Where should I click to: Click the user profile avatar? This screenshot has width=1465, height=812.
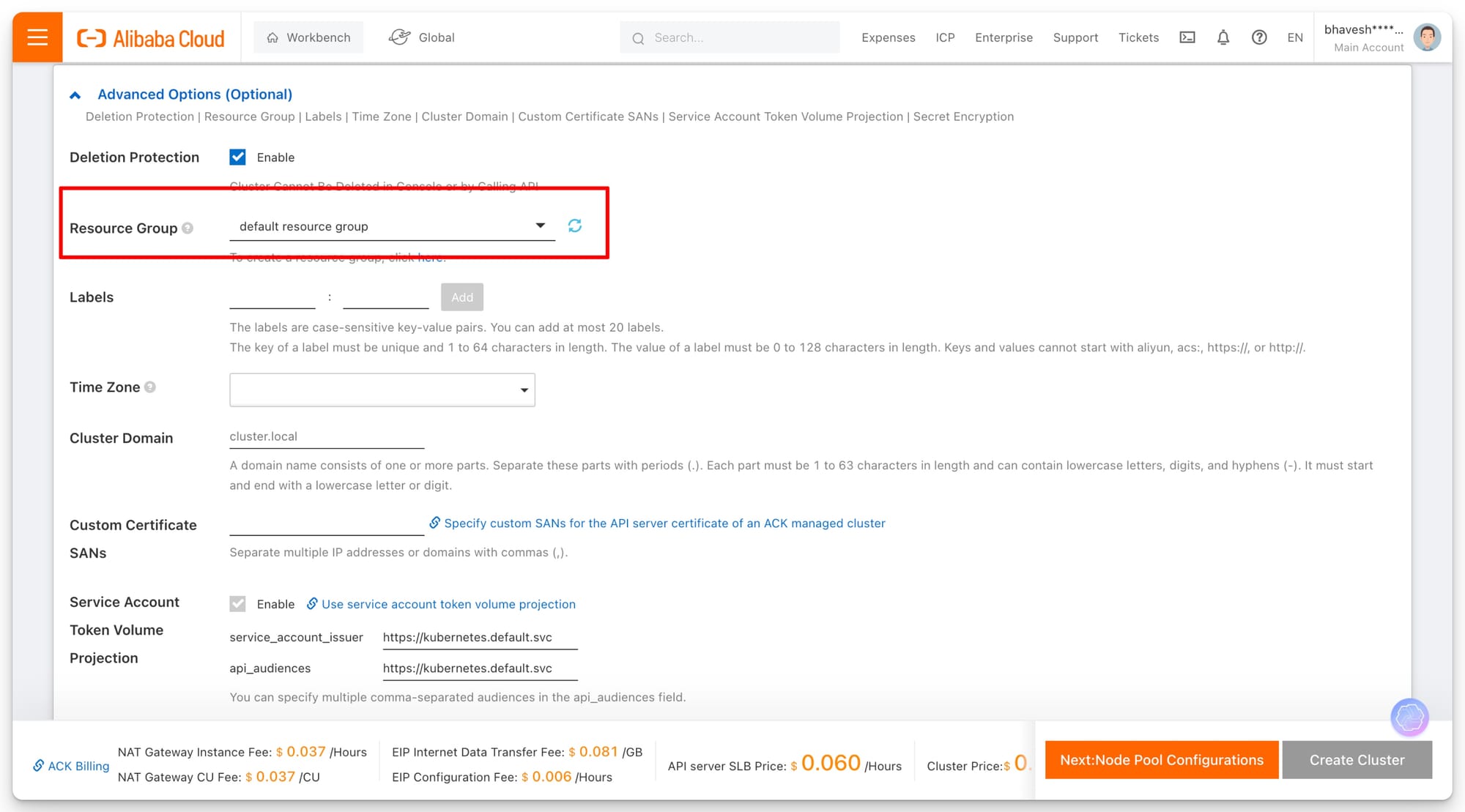tap(1426, 37)
